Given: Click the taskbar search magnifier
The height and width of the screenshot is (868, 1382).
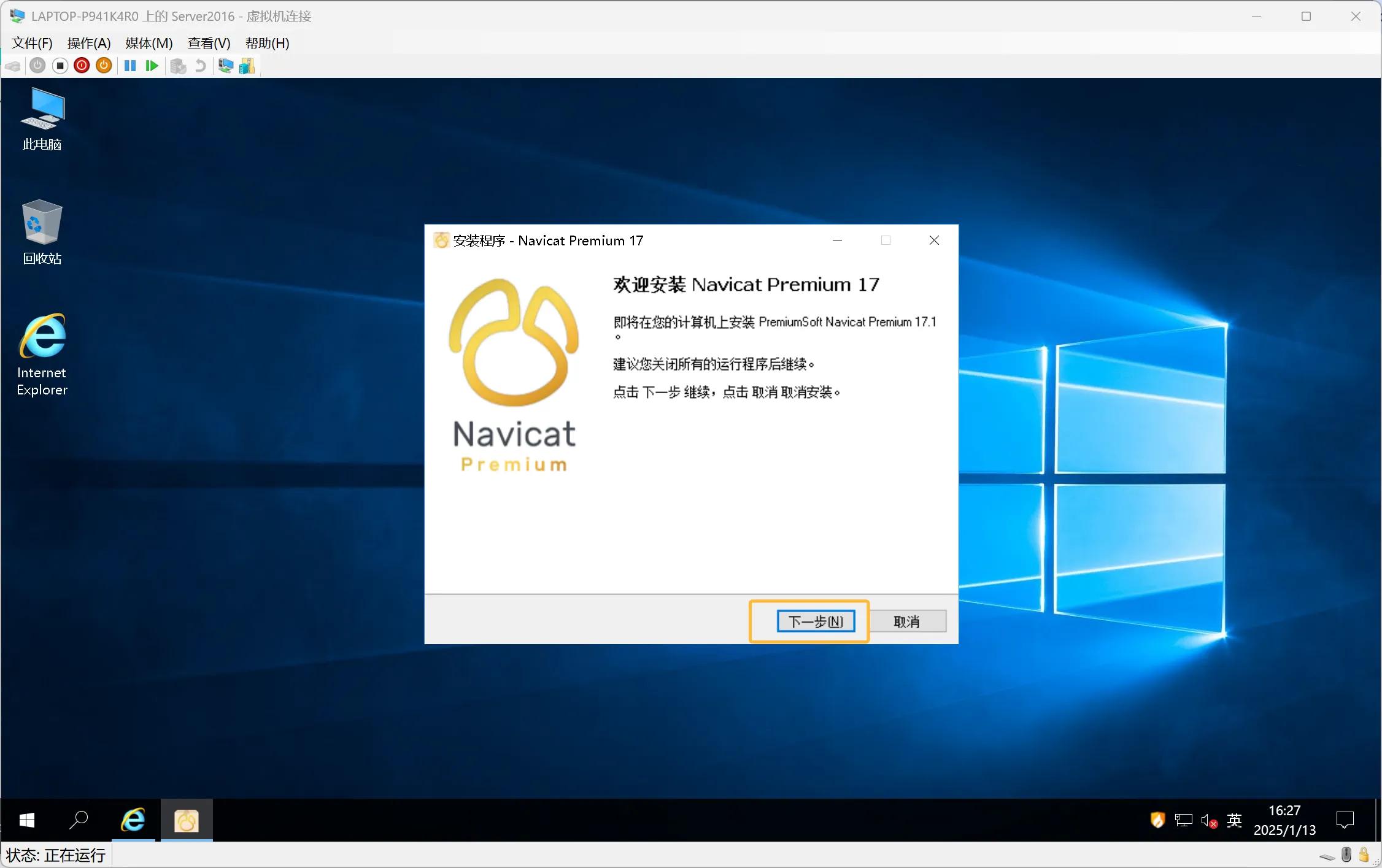Looking at the screenshot, I should [79, 820].
